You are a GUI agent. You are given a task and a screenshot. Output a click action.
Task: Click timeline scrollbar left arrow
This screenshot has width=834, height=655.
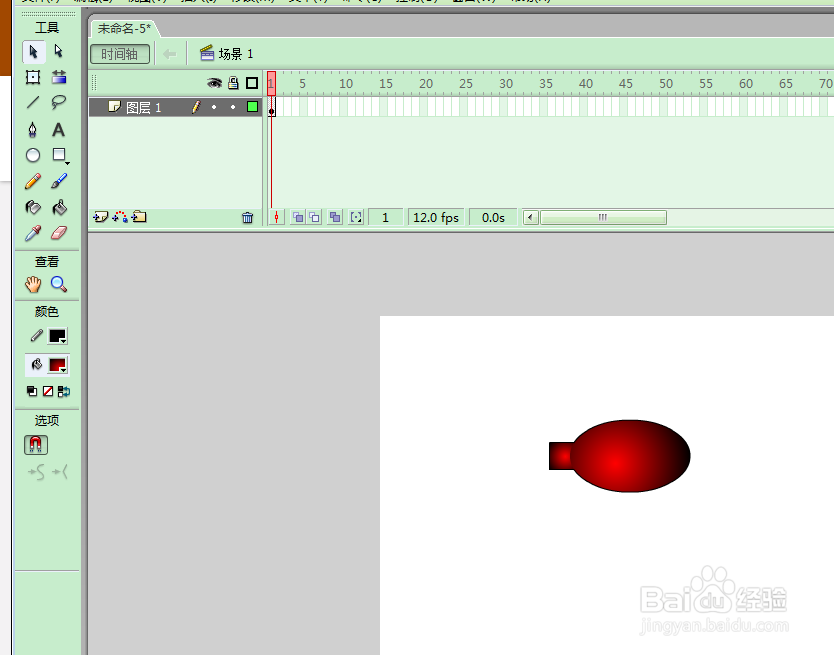(530, 217)
